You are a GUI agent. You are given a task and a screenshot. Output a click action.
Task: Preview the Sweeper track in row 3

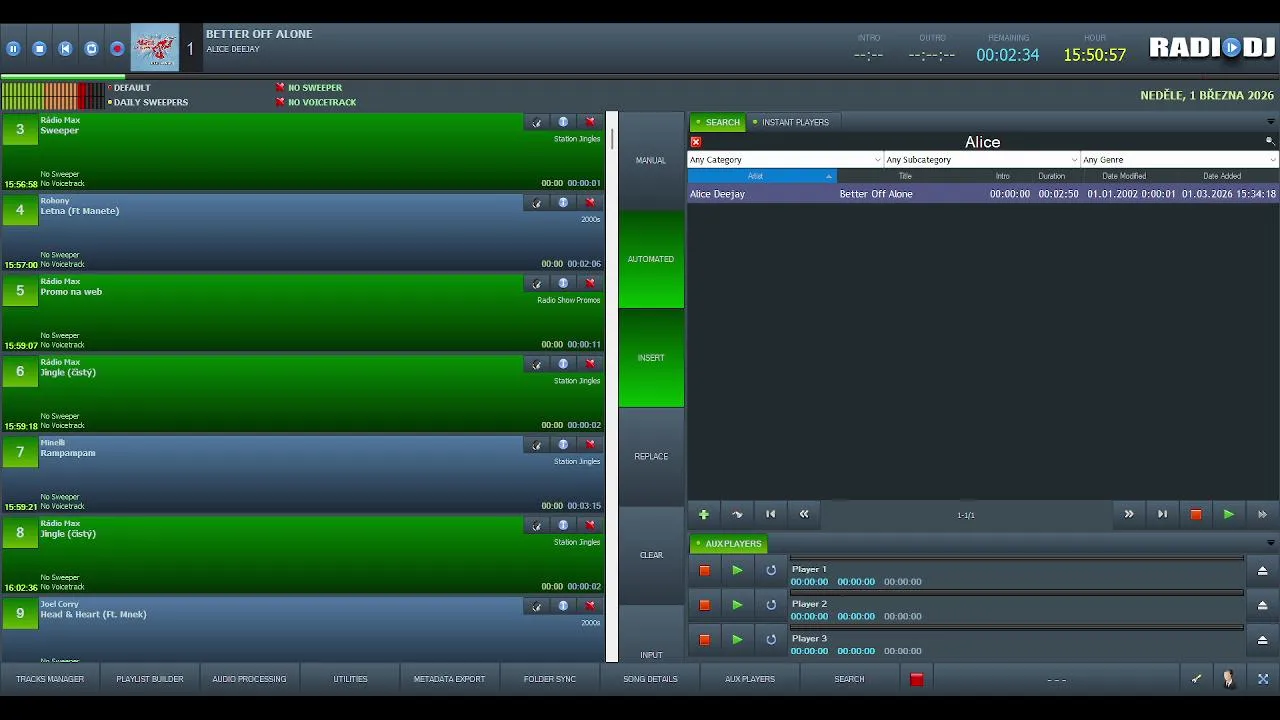[x=537, y=122]
